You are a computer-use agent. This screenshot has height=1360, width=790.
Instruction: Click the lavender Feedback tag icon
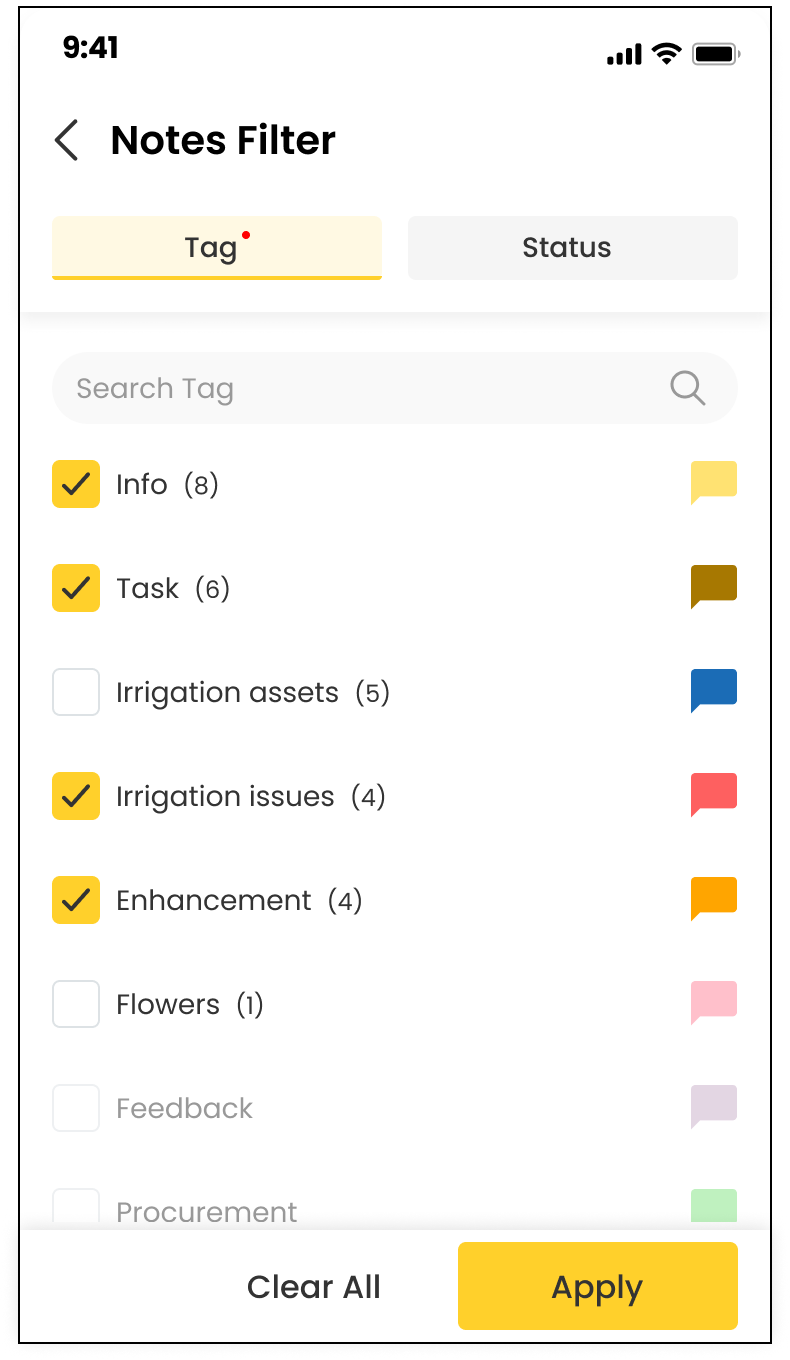714,1107
